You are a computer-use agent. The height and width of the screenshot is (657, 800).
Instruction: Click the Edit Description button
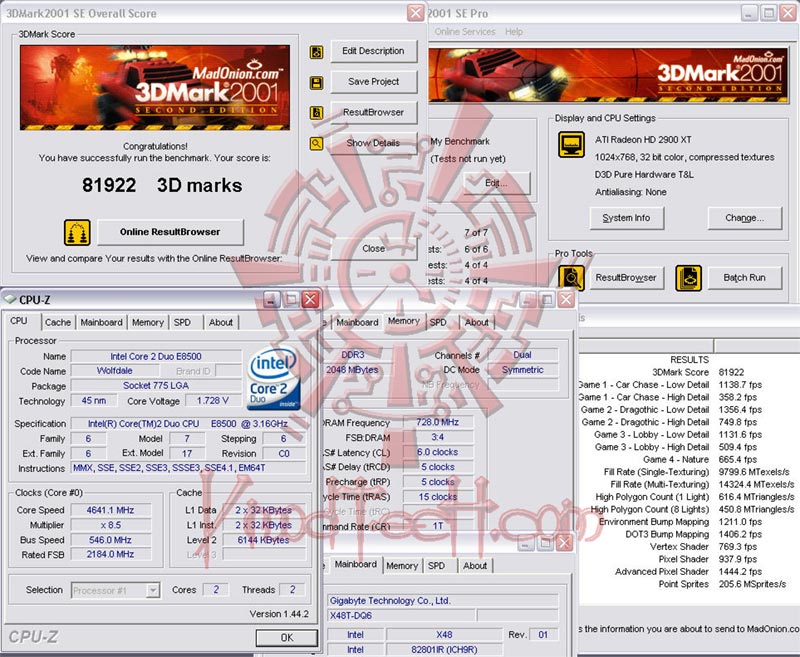[x=373, y=51]
